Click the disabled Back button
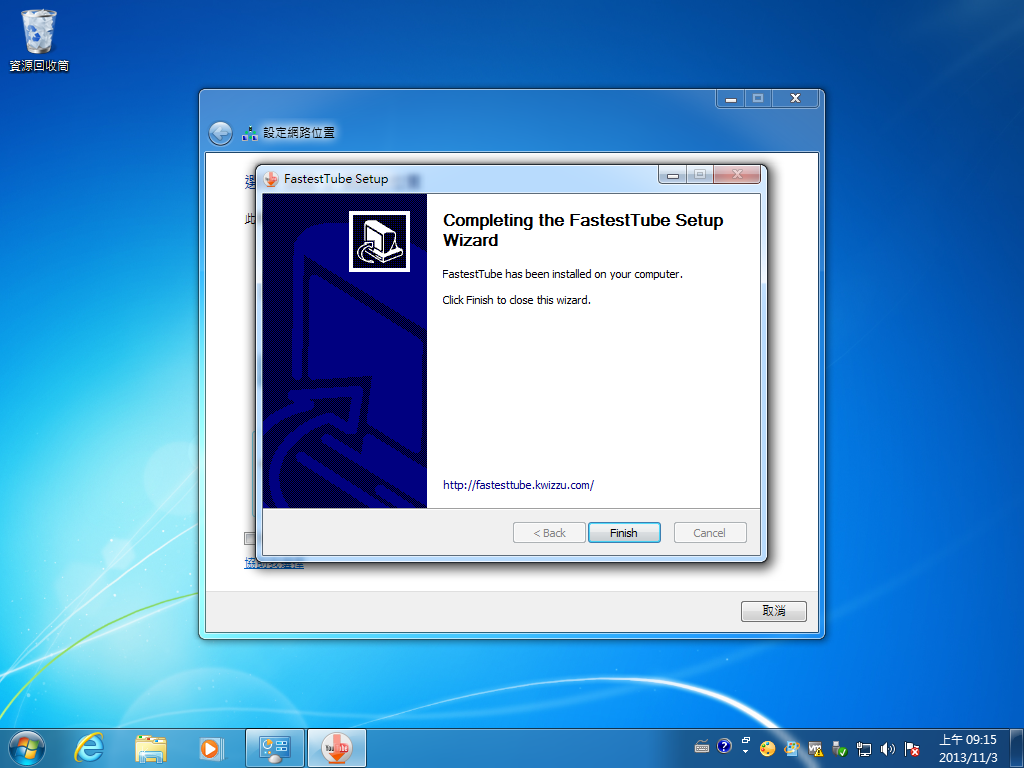The height and width of the screenshot is (768, 1024). click(x=549, y=532)
